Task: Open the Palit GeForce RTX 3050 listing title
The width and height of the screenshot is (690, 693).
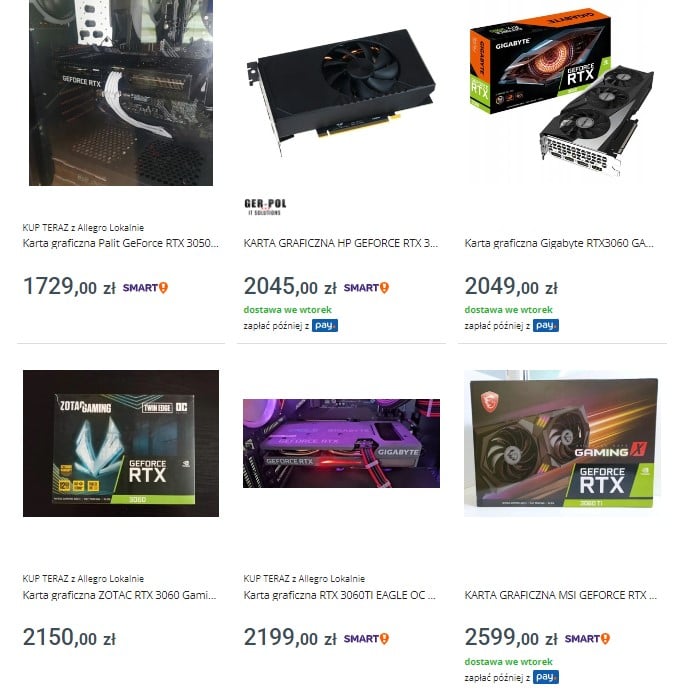Action: tap(121, 243)
